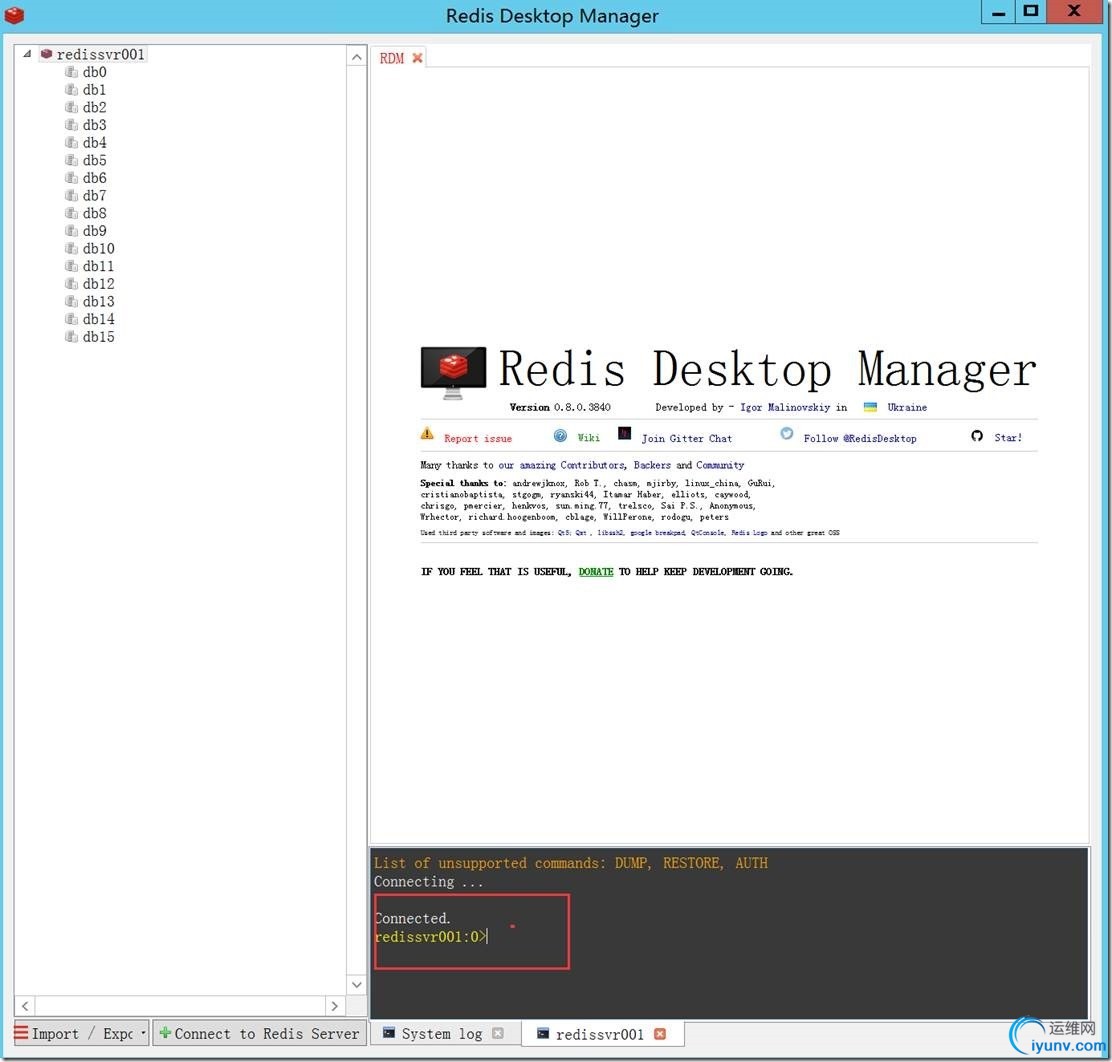Click the db0 database icon
Image resolution: width=1112 pixels, height=1062 pixels.
(71, 72)
